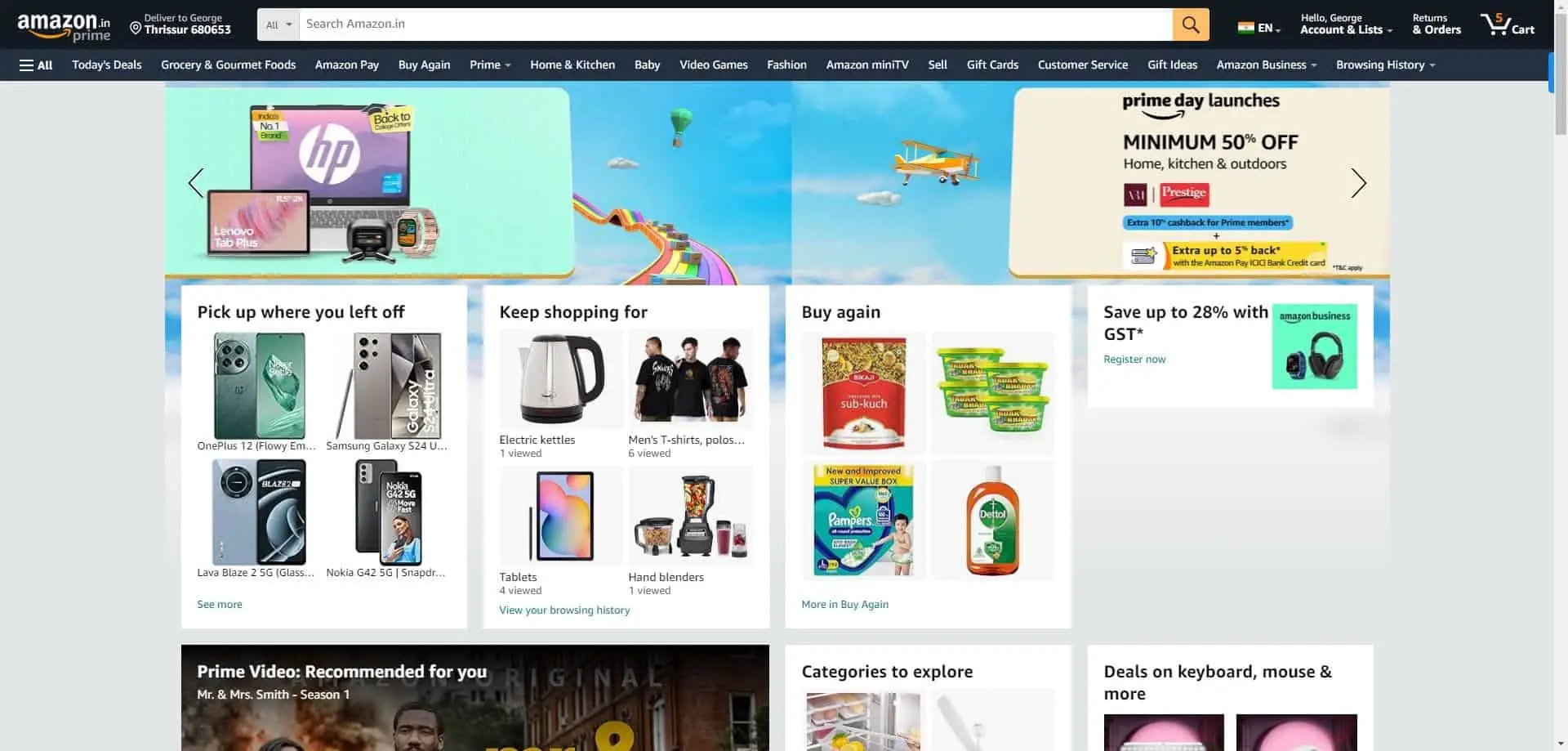Show next banner with right arrow
1568x751 pixels.
[x=1358, y=183]
